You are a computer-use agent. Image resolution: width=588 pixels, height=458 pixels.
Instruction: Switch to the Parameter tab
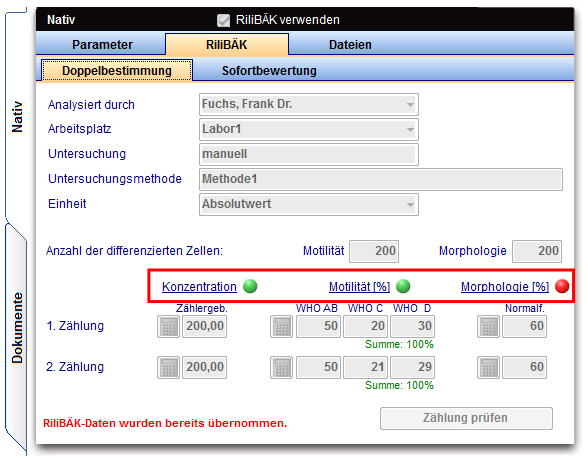tap(102, 45)
